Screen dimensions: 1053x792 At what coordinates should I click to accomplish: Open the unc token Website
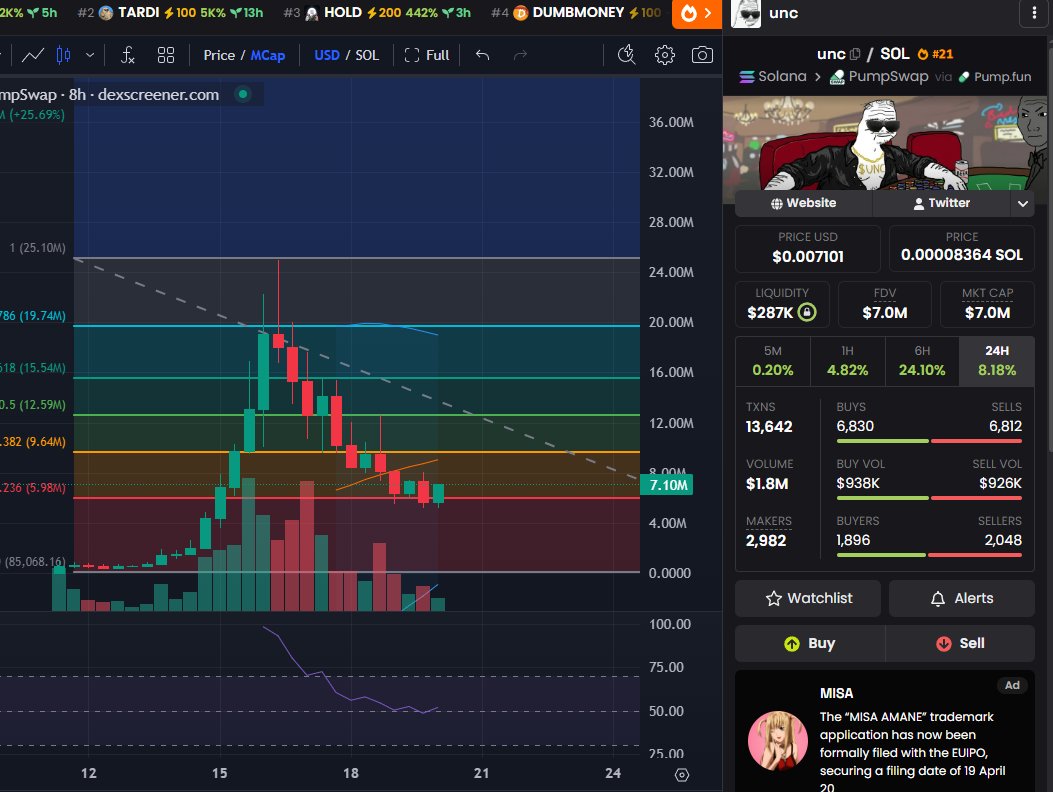pyautogui.click(x=803, y=203)
